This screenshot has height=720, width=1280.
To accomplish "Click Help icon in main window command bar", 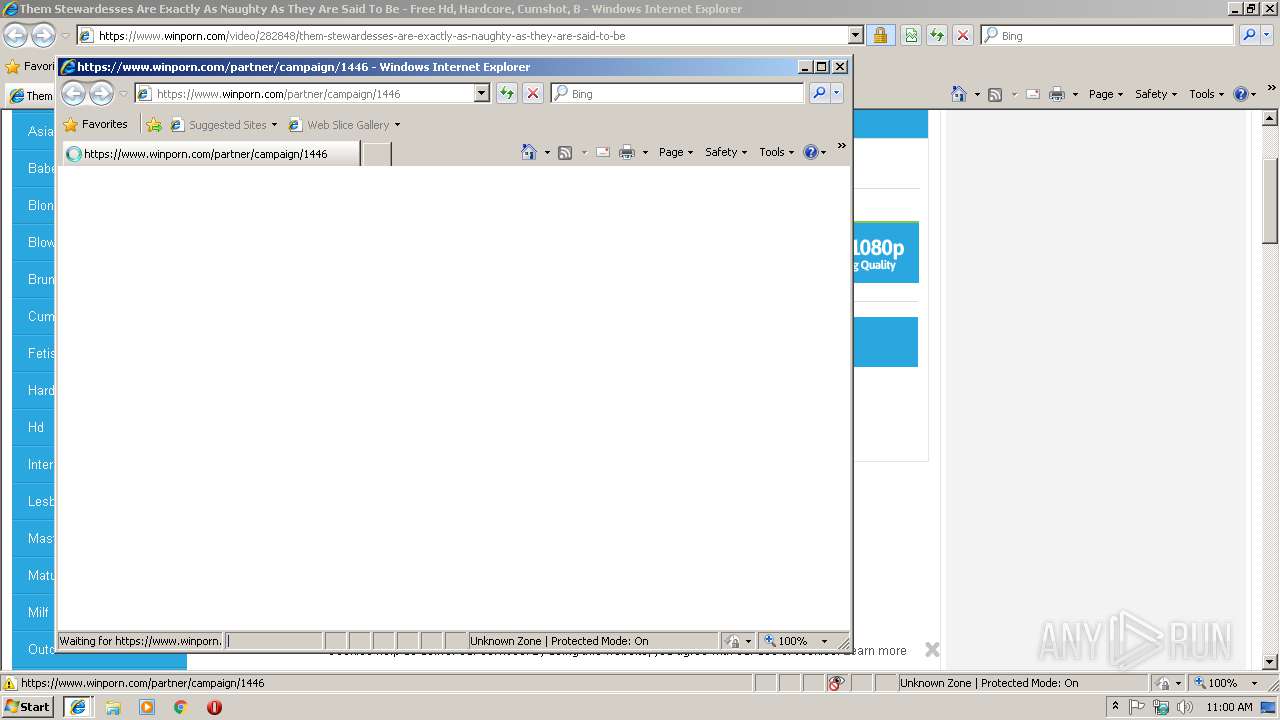I will [x=1240, y=94].
